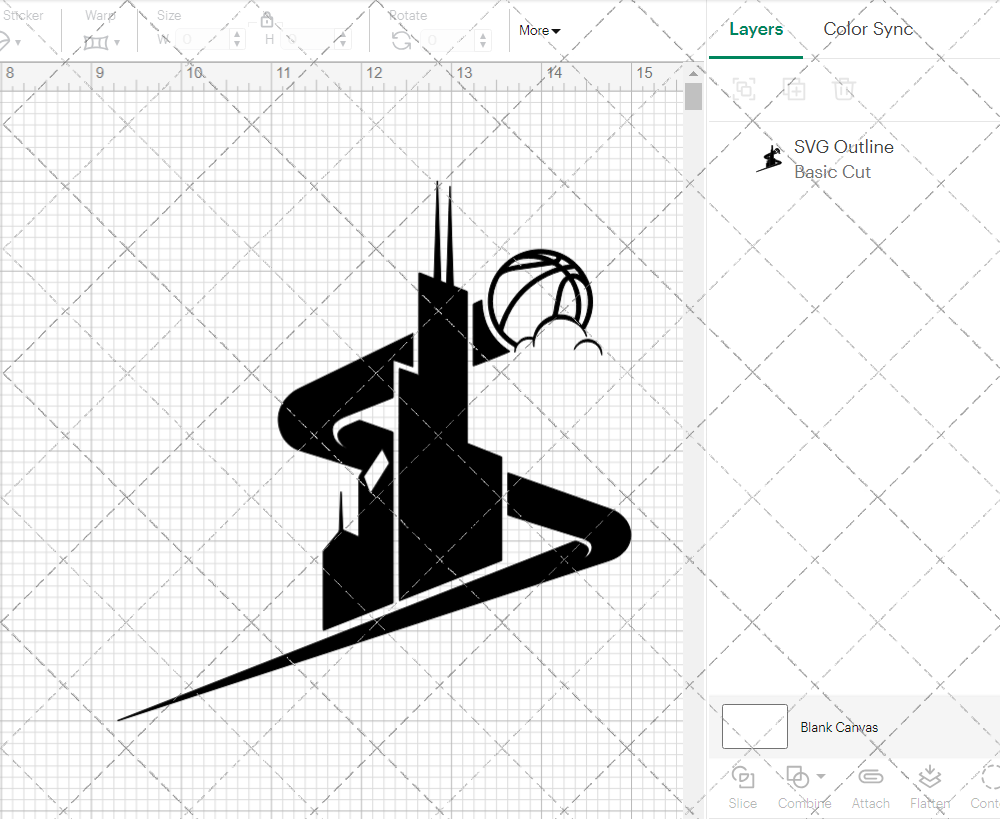Select the Slice tool
The image size is (1000, 819).
point(742,788)
